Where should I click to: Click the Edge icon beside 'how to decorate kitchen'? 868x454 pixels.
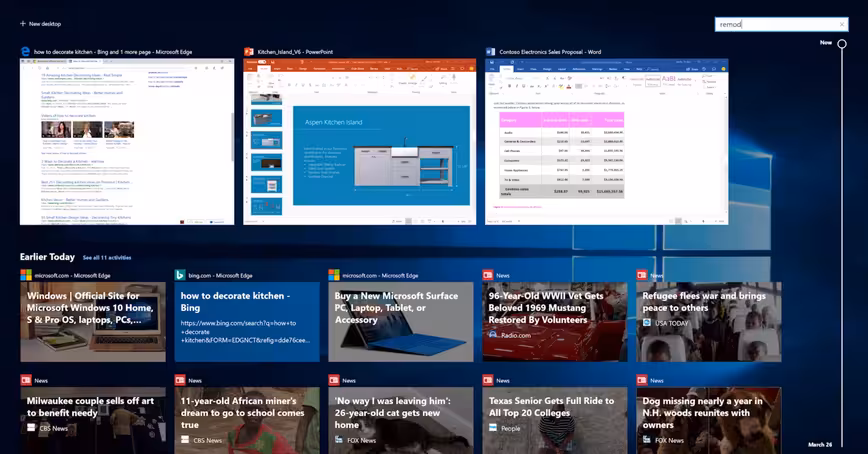coord(25,51)
